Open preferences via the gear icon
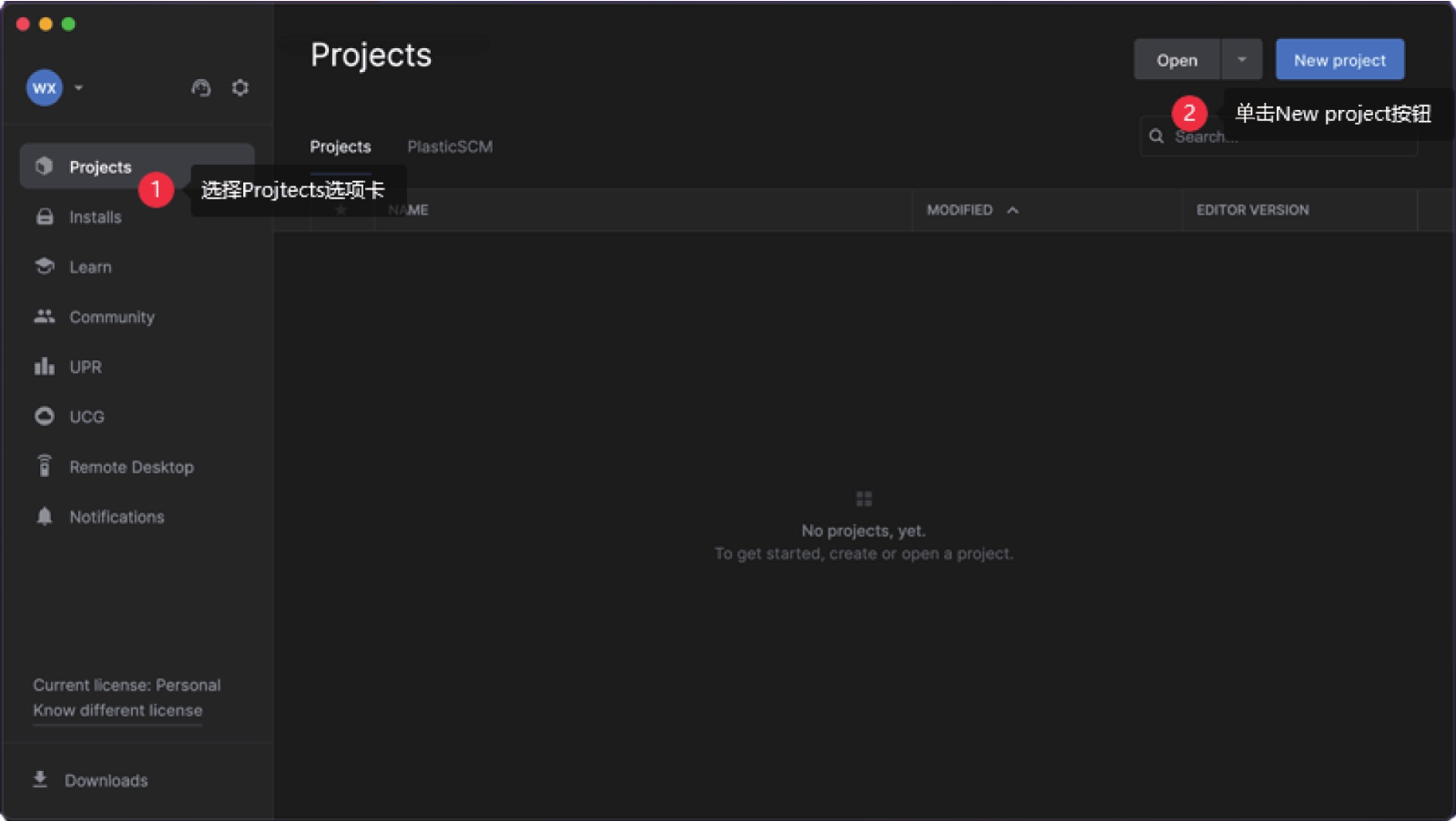The image size is (1456, 821). click(240, 87)
